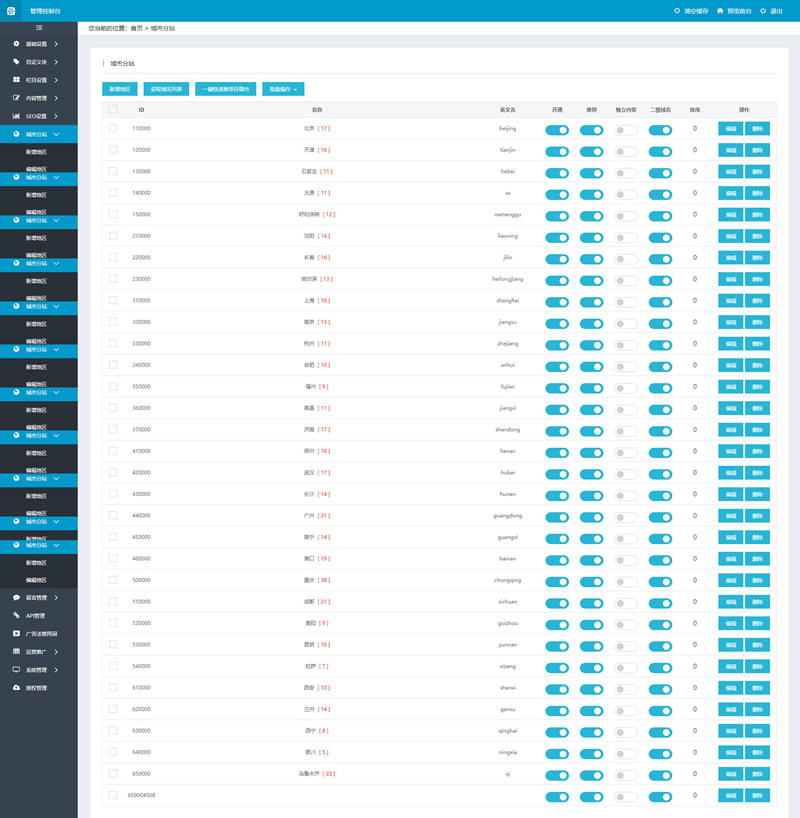Collapse the sidebar with the hamburger icon
Image resolution: width=800 pixels, height=818 pixels.
pos(39,28)
